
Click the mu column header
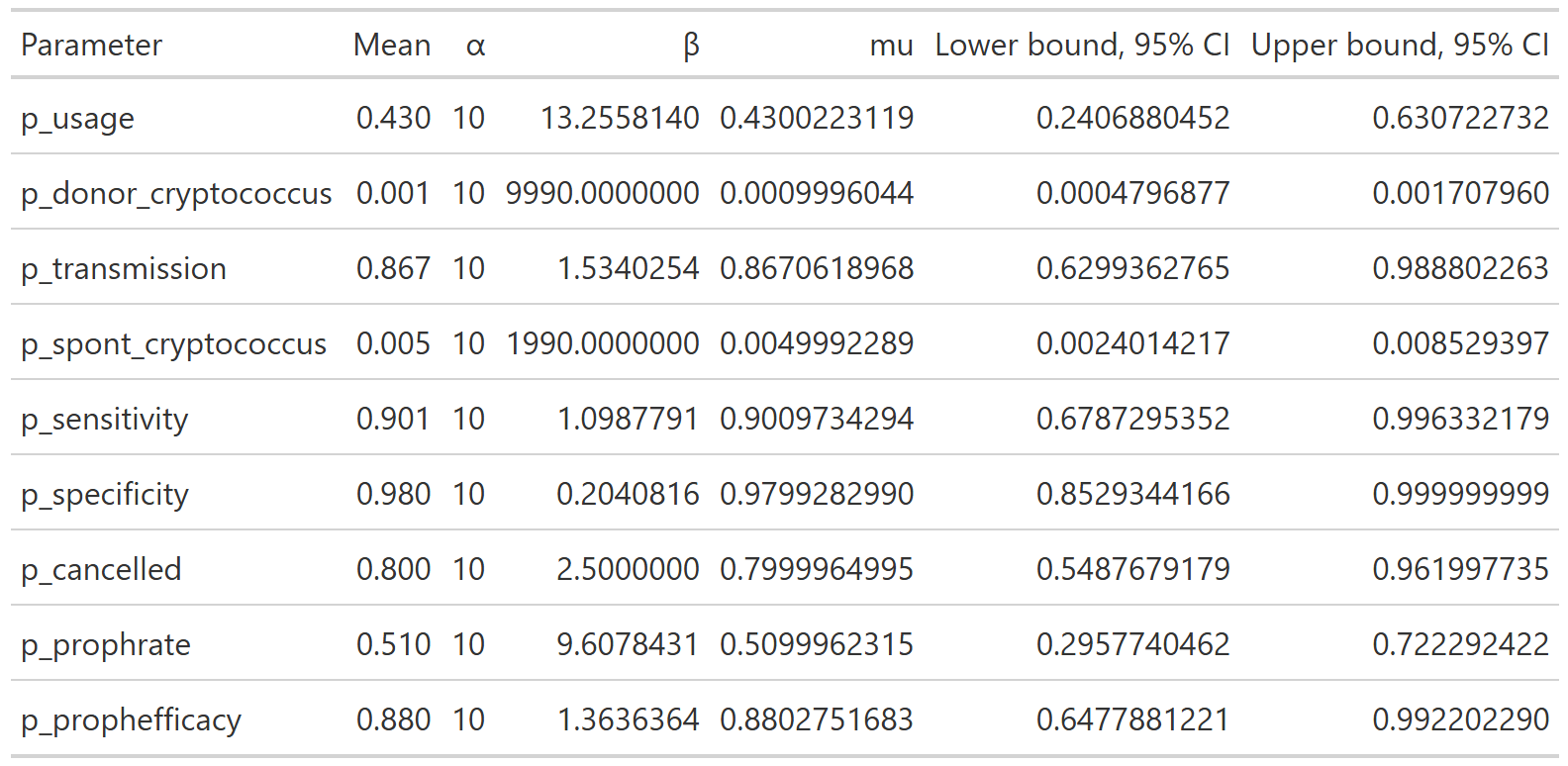pyautogui.click(x=891, y=46)
